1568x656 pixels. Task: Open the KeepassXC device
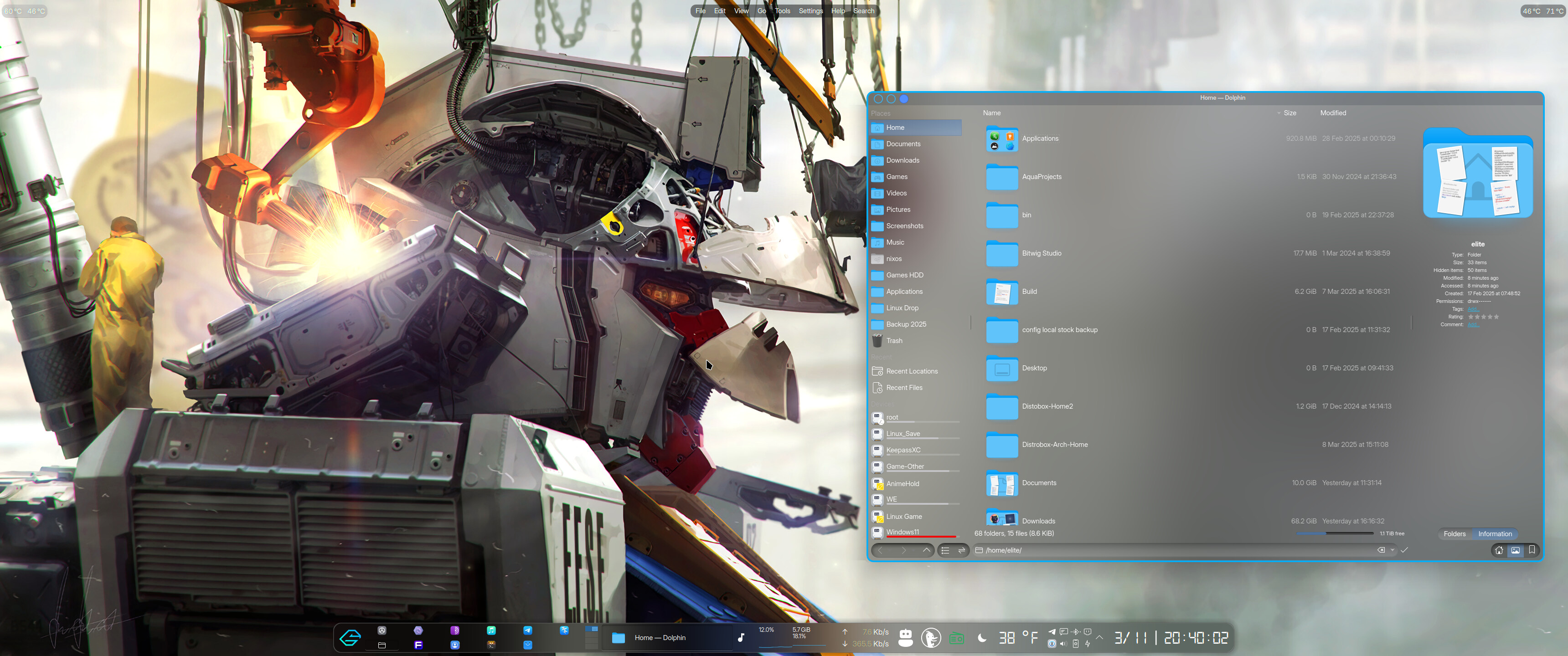pos(915,450)
